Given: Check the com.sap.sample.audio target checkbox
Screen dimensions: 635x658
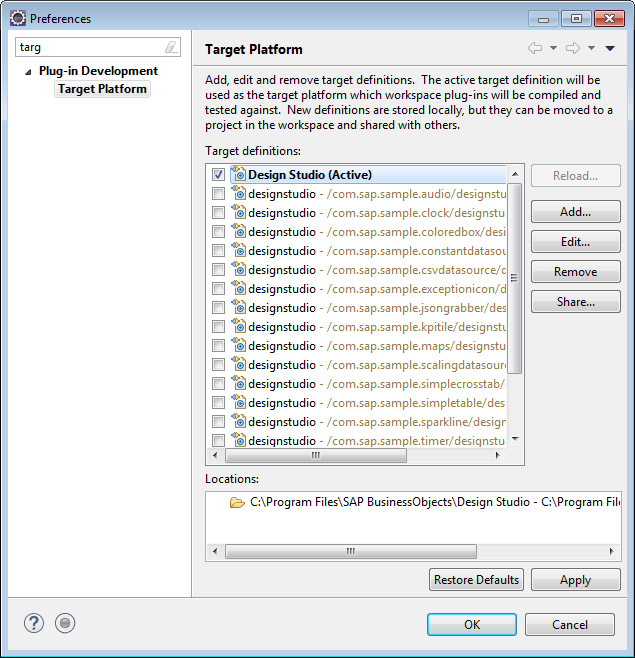Looking at the screenshot, I should (x=218, y=193).
